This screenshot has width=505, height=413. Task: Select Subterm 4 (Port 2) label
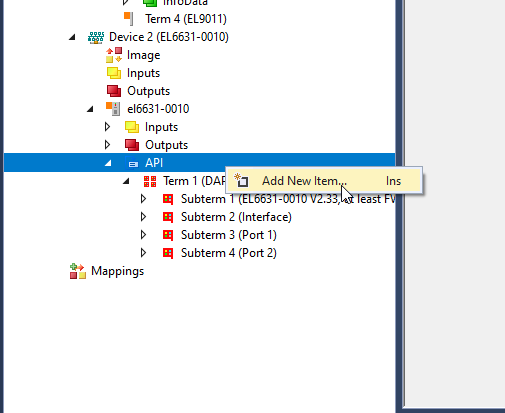[x=229, y=253]
